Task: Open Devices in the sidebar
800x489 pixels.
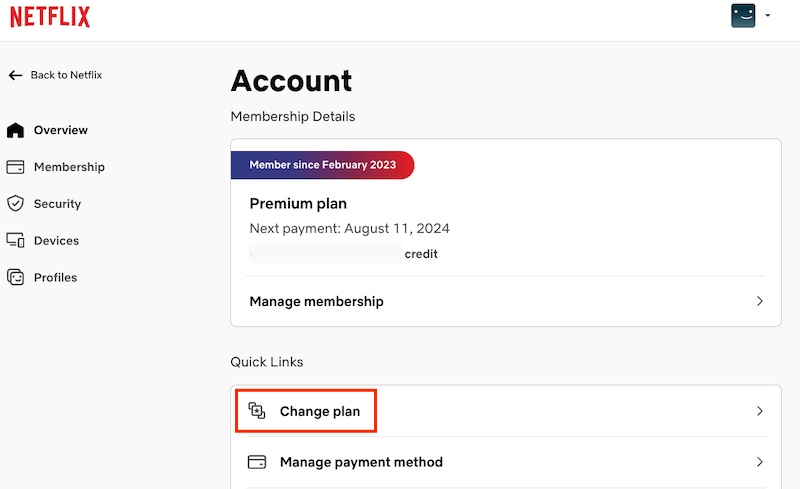Action: tap(56, 240)
